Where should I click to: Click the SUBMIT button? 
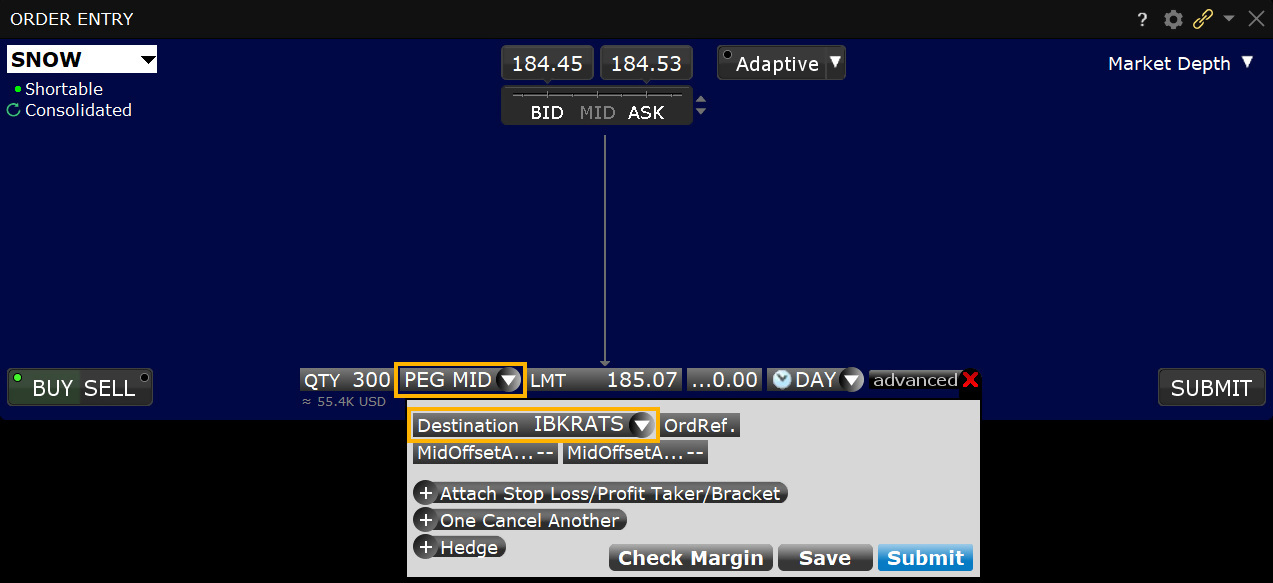click(1211, 387)
